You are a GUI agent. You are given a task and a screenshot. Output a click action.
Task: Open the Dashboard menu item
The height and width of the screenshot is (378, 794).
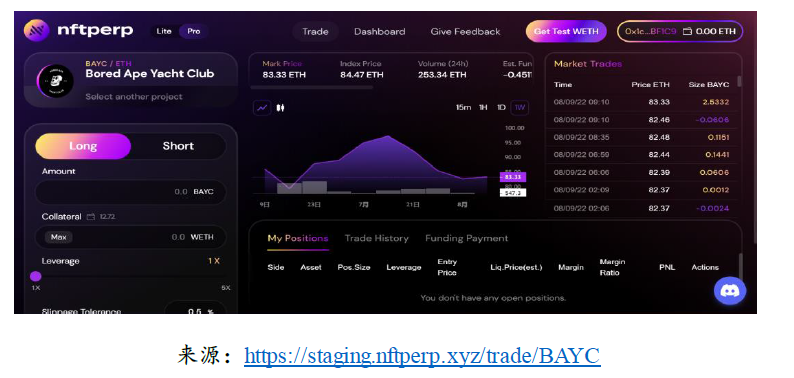379,31
